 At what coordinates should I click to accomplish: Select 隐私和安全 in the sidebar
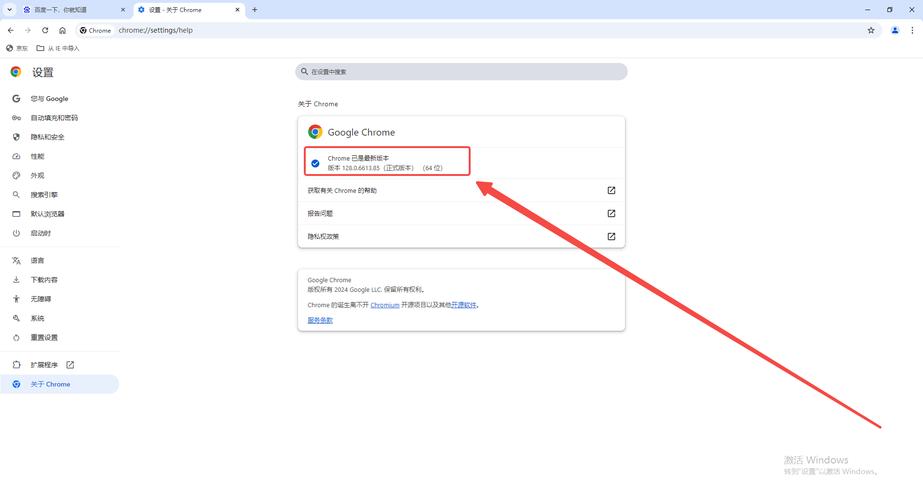tap(47, 137)
